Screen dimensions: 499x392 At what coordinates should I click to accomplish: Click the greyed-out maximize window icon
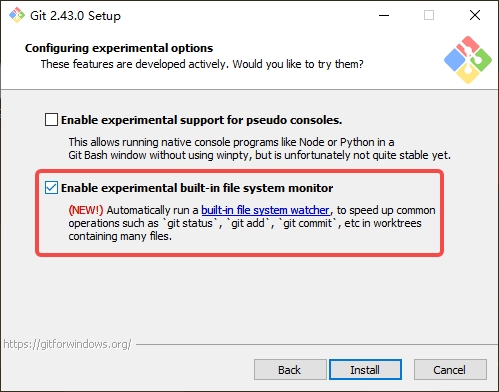429,15
